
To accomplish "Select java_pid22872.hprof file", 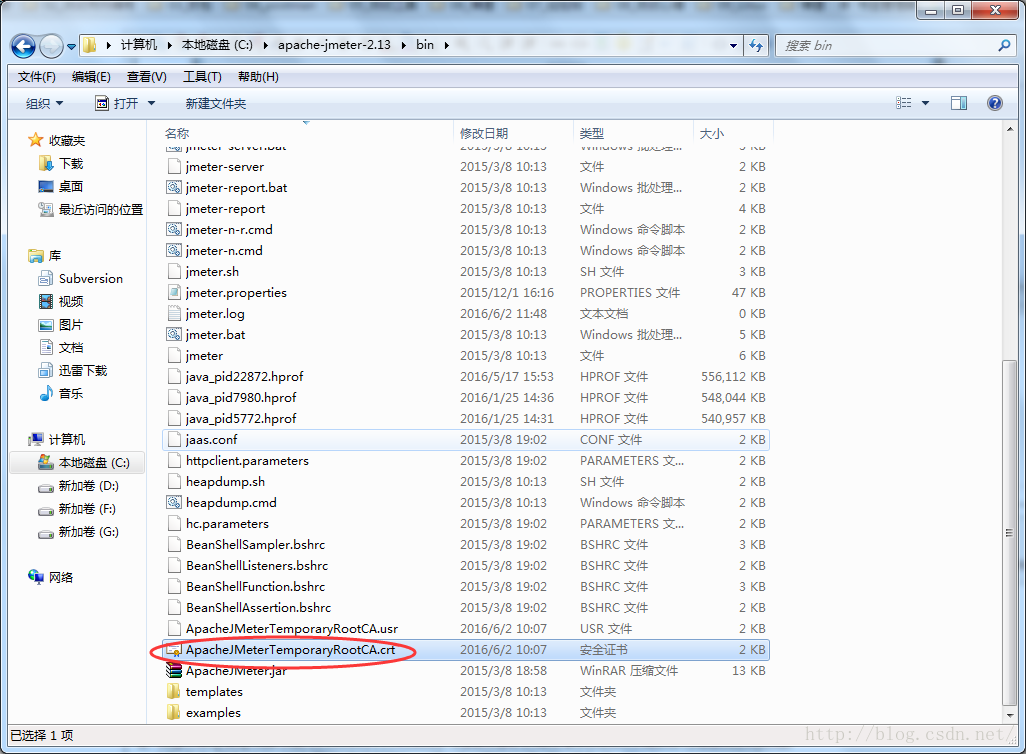I will [245, 376].
